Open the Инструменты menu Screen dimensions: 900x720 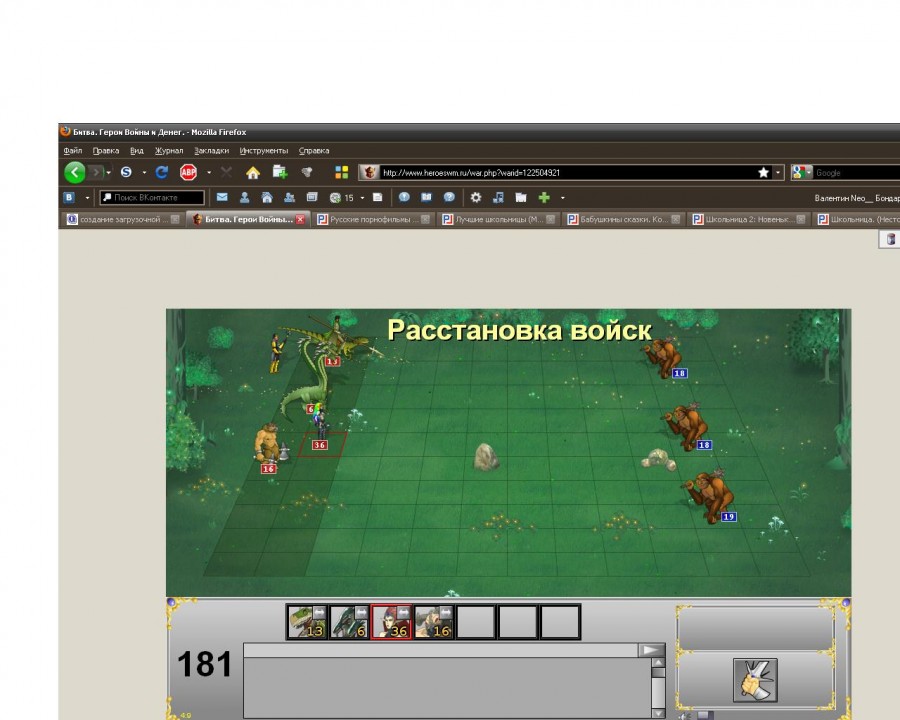263,150
